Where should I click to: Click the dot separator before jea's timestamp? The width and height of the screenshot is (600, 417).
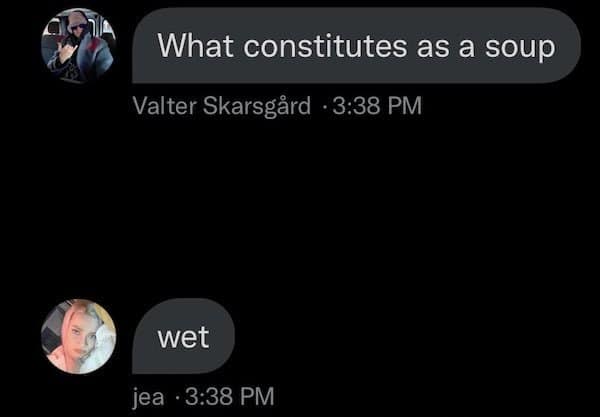point(177,397)
